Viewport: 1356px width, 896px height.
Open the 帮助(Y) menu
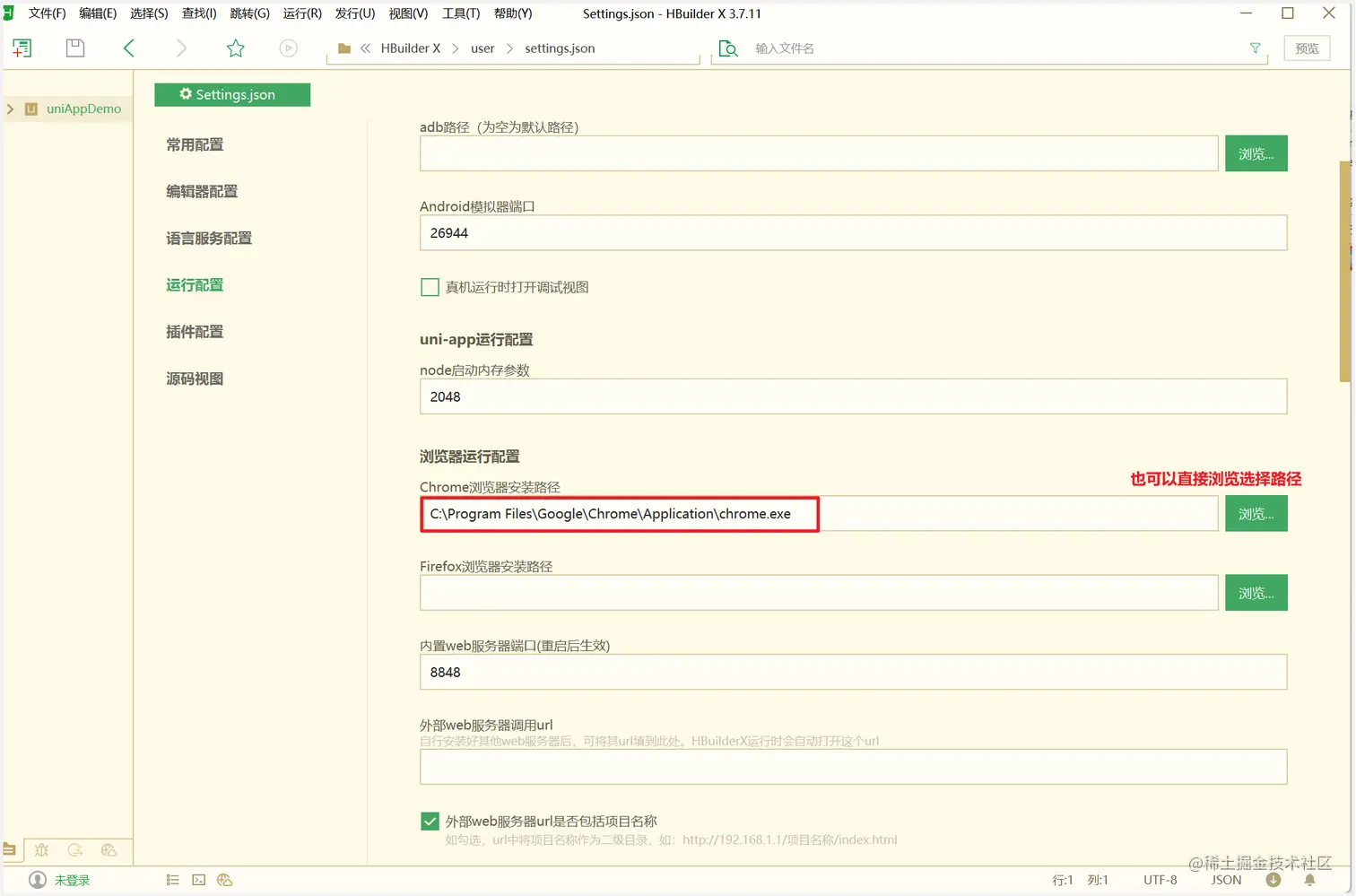(513, 13)
